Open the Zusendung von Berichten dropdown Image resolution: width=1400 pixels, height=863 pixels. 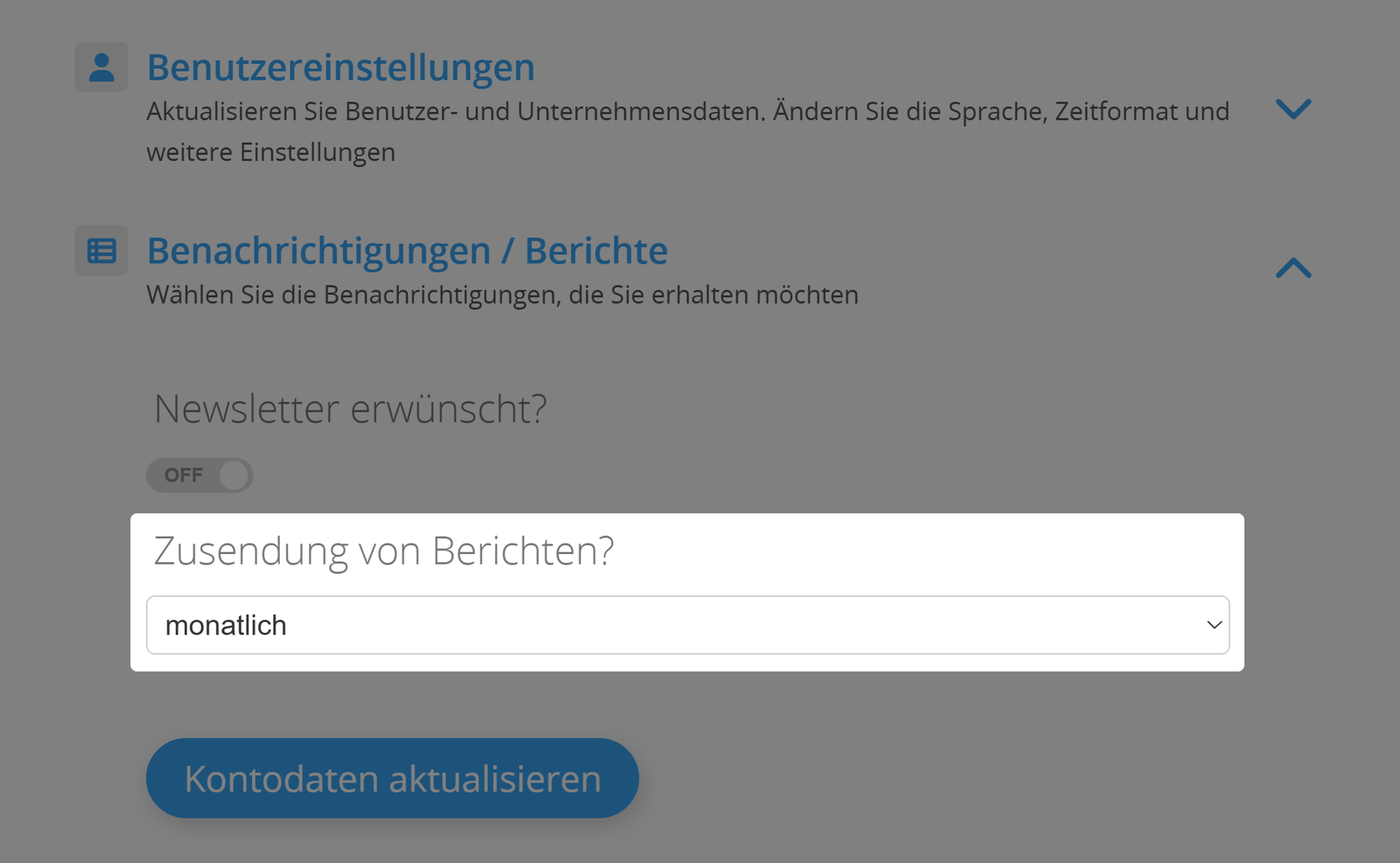689,625
